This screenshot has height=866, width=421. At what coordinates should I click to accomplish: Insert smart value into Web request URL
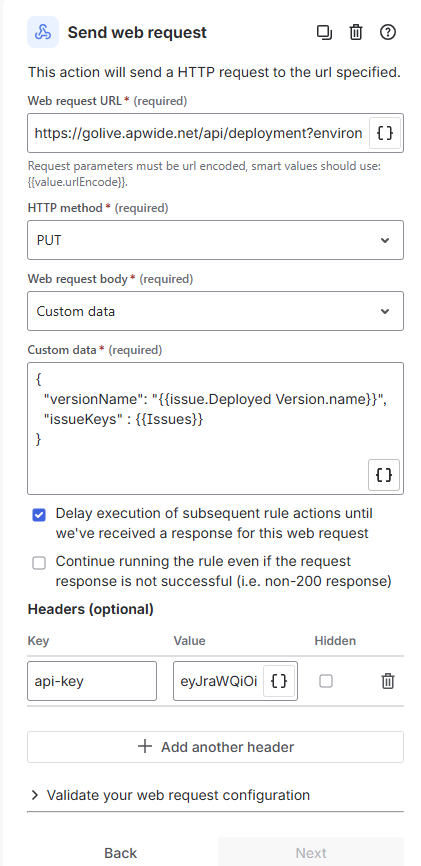coord(385,133)
